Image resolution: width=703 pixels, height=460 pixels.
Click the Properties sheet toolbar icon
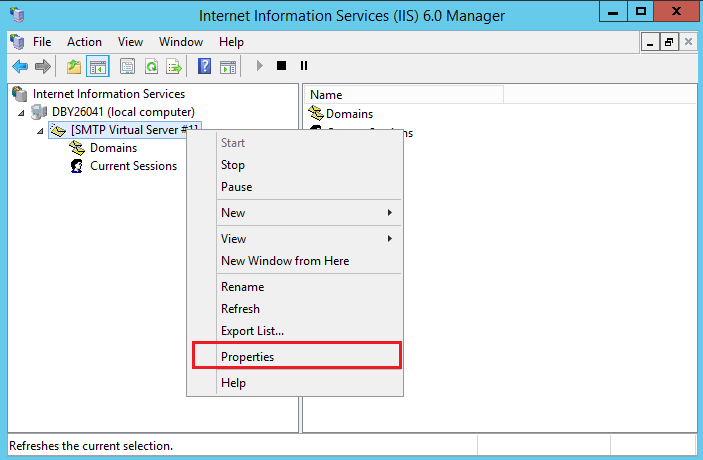[127, 66]
